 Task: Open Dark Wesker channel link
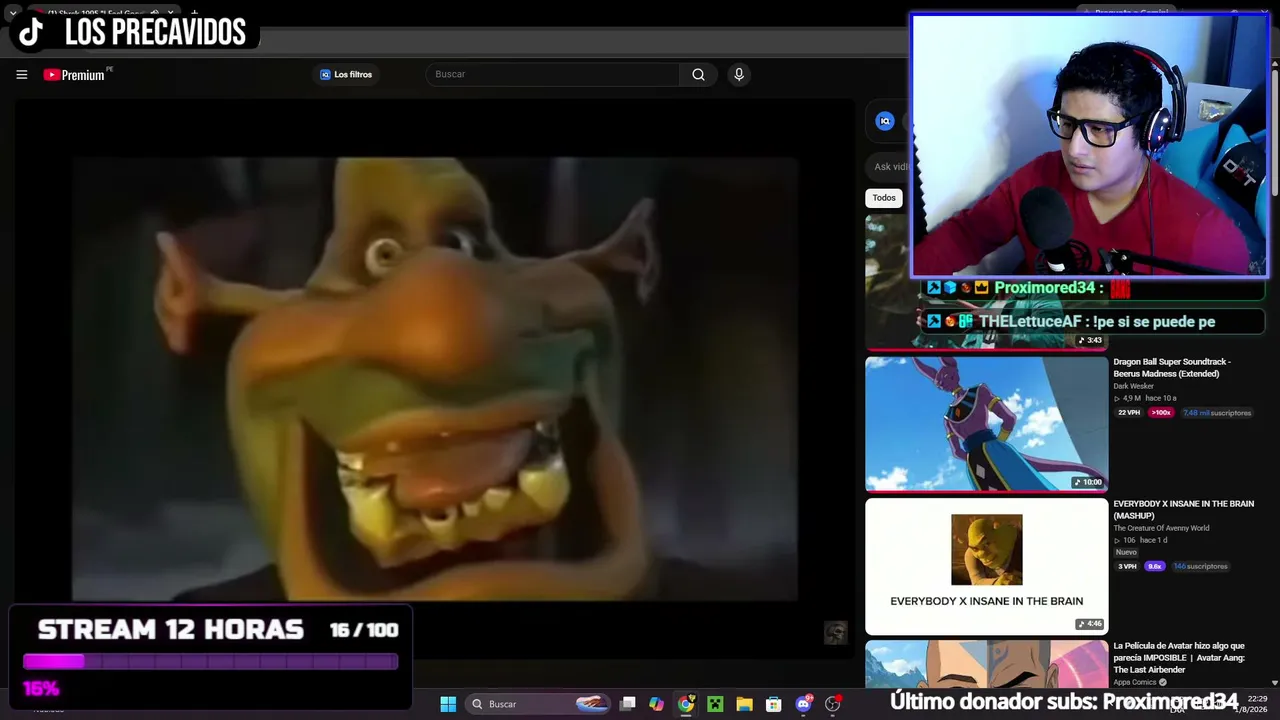point(1133,386)
